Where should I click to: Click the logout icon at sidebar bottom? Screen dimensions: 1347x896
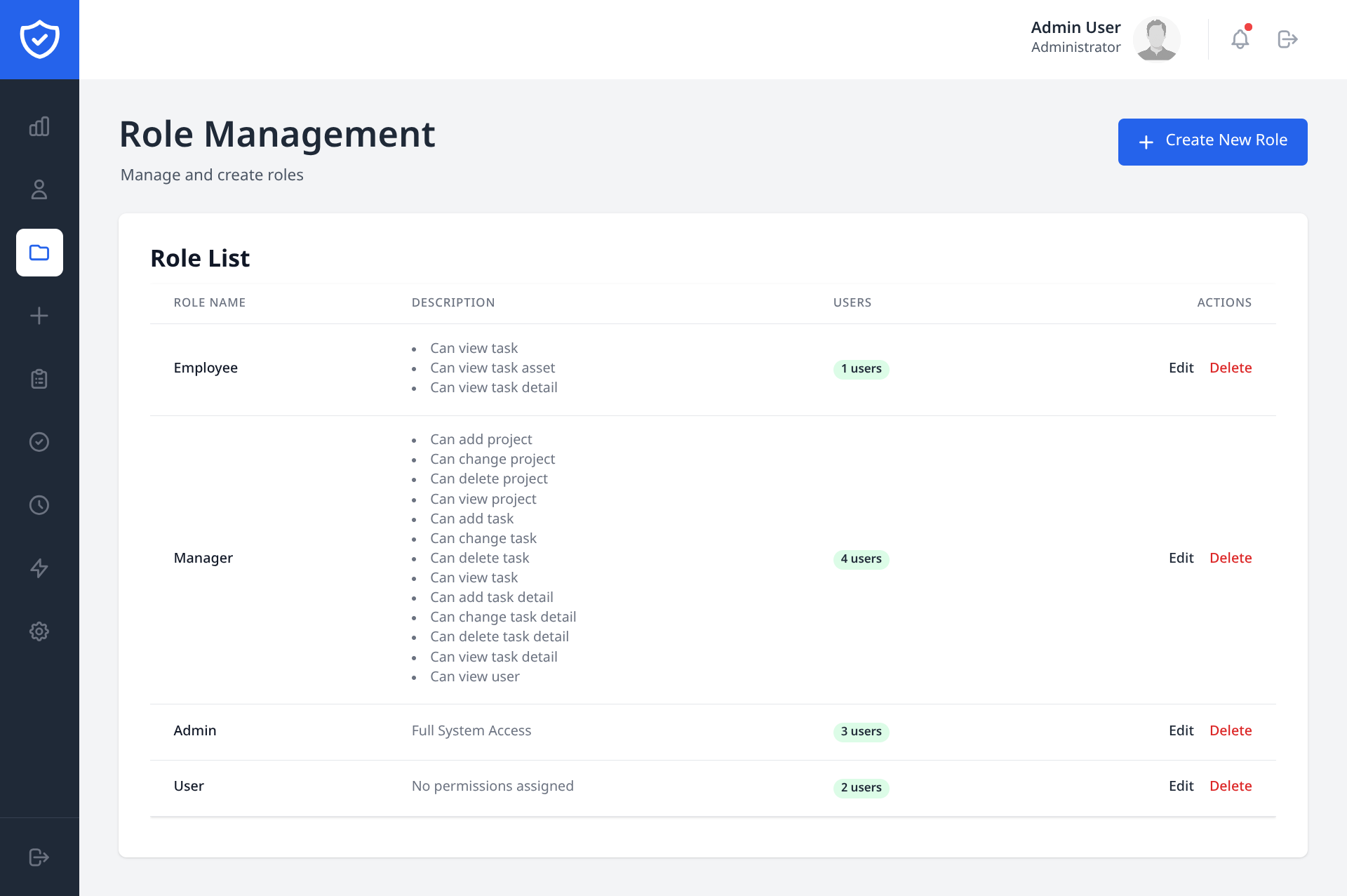(x=39, y=857)
